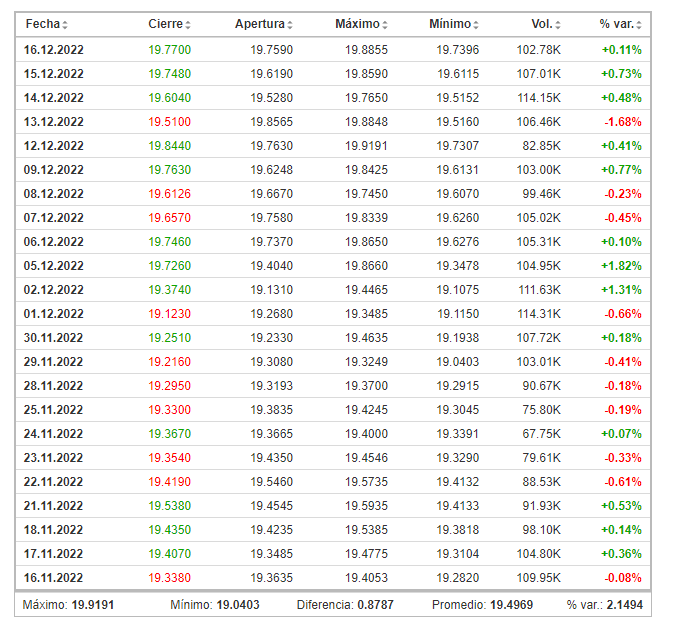This screenshot has width=673, height=631.
Task: Click the sort arrows beside Mínimo header
Action: click(476, 25)
